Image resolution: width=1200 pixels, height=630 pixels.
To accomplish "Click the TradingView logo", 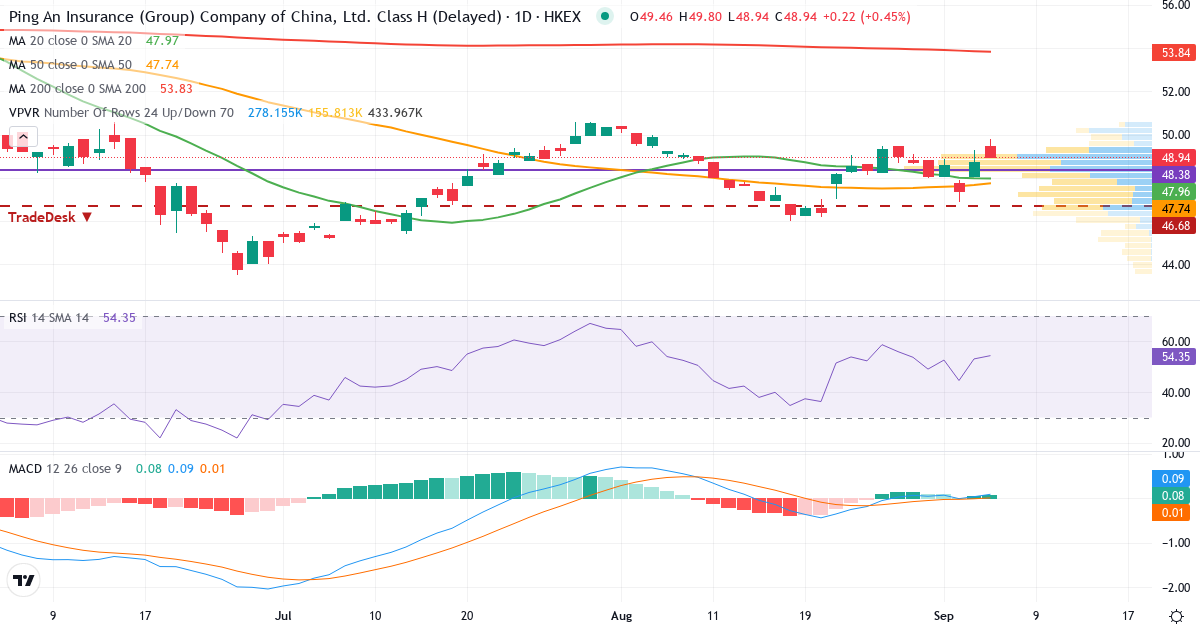I will (x=23, y=580).
